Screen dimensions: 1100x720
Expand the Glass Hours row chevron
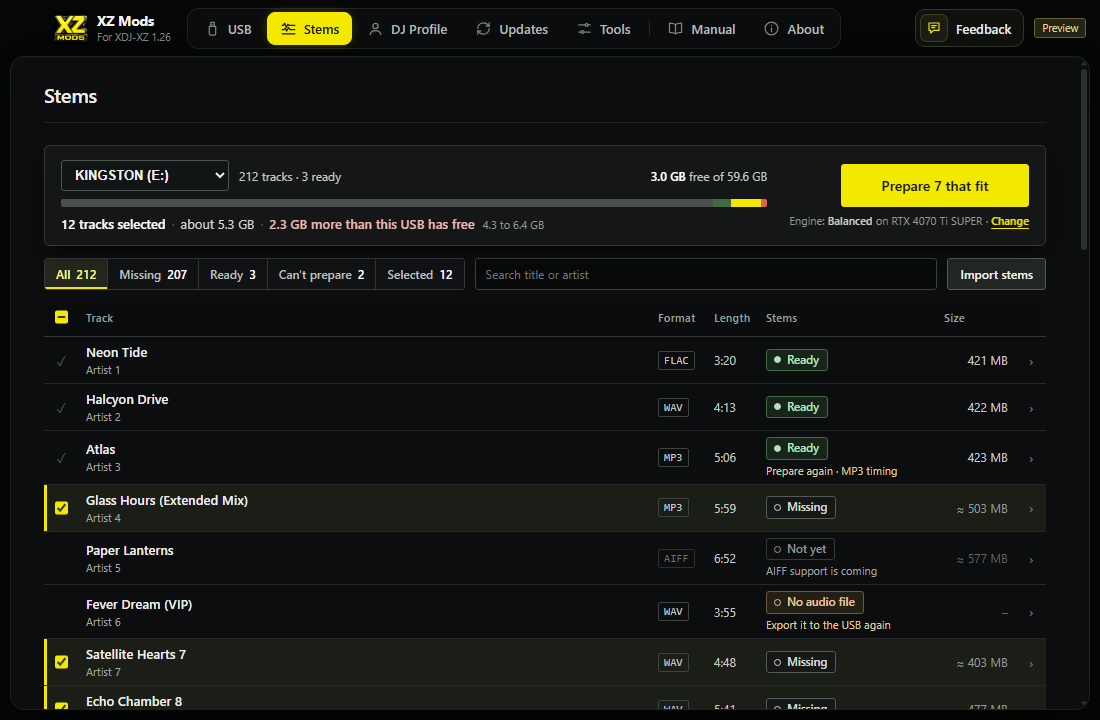[x=1031, y=509]
